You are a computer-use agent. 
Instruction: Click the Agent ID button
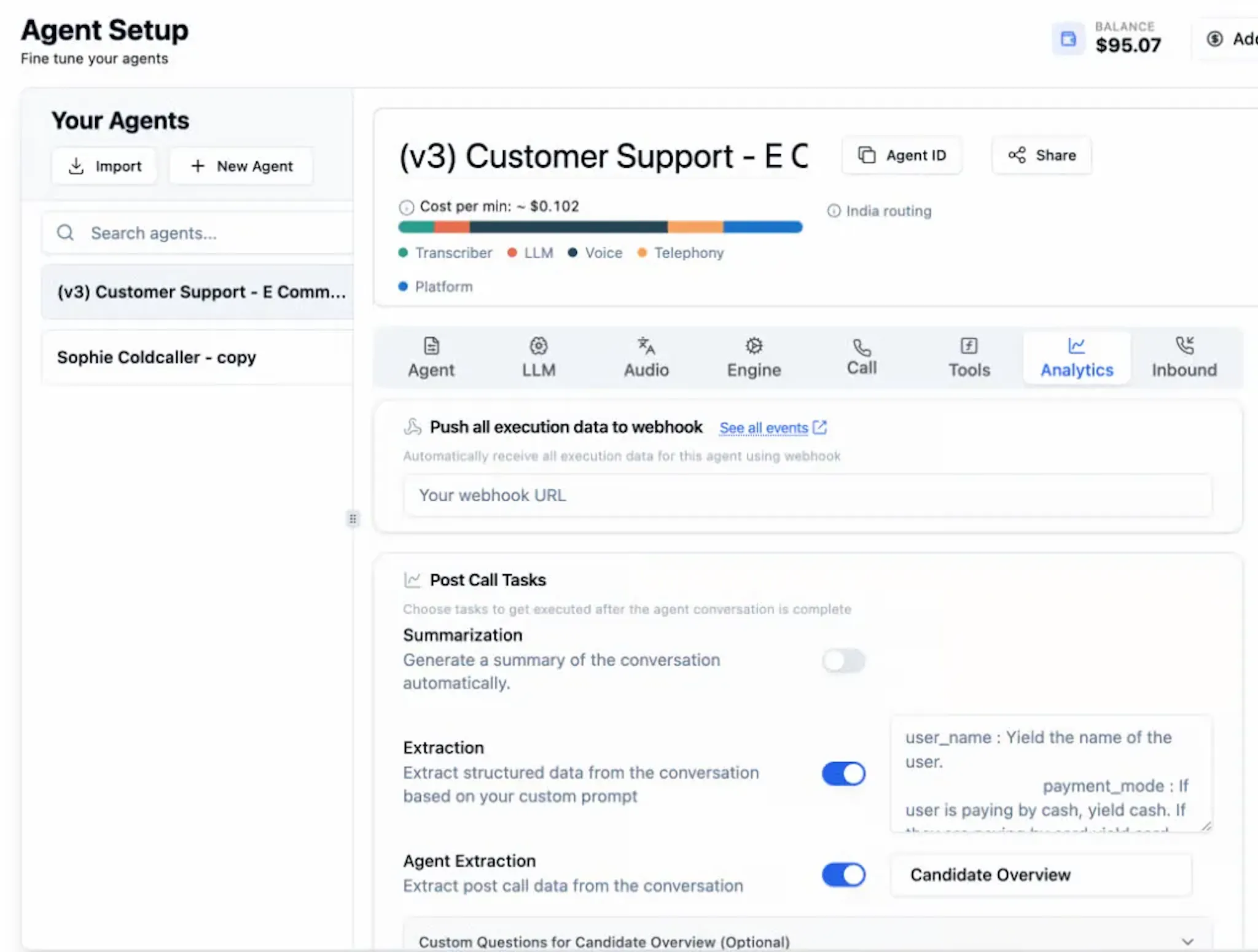[902, 155]
